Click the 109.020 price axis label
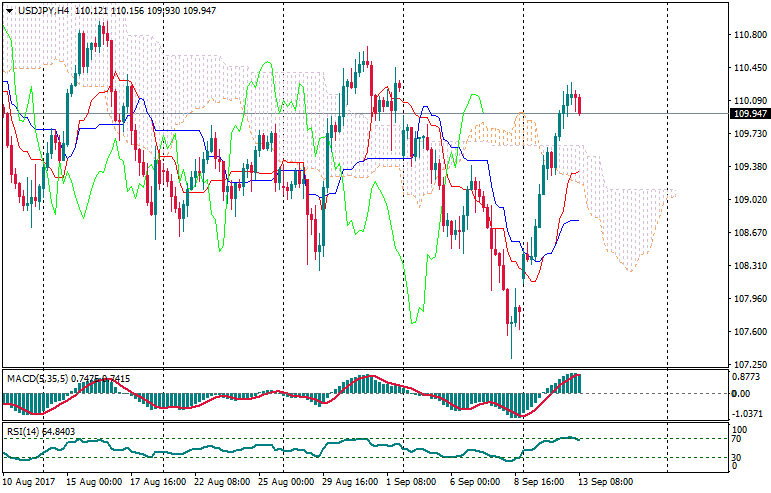The width and height of the screenshot is (771, 493). (x=749, y=200)
